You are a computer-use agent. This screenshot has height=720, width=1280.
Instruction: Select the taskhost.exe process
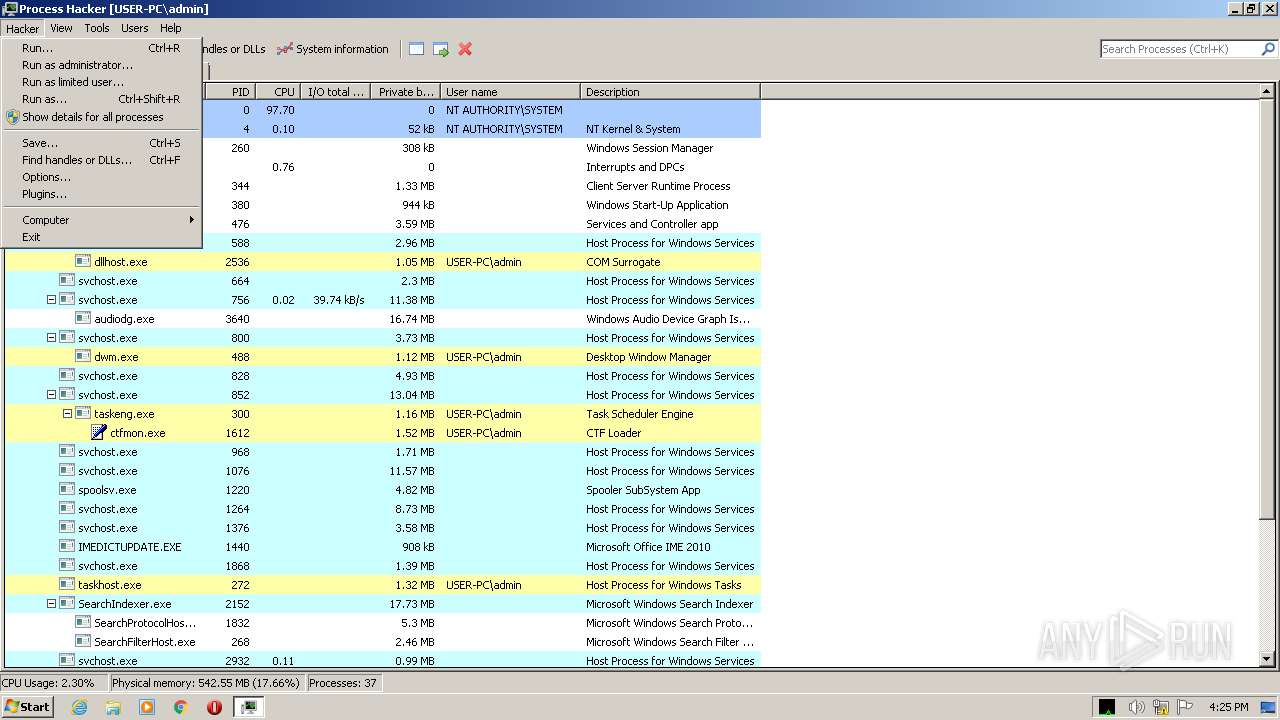383,585
